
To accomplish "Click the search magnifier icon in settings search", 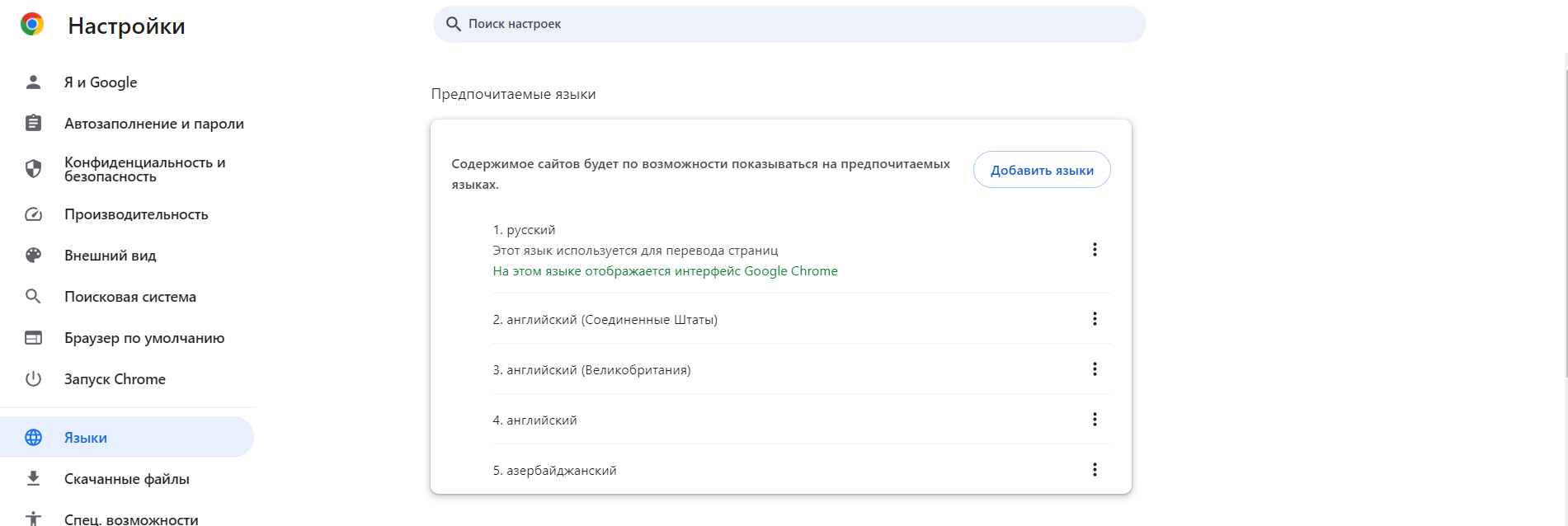I will 453,24.
